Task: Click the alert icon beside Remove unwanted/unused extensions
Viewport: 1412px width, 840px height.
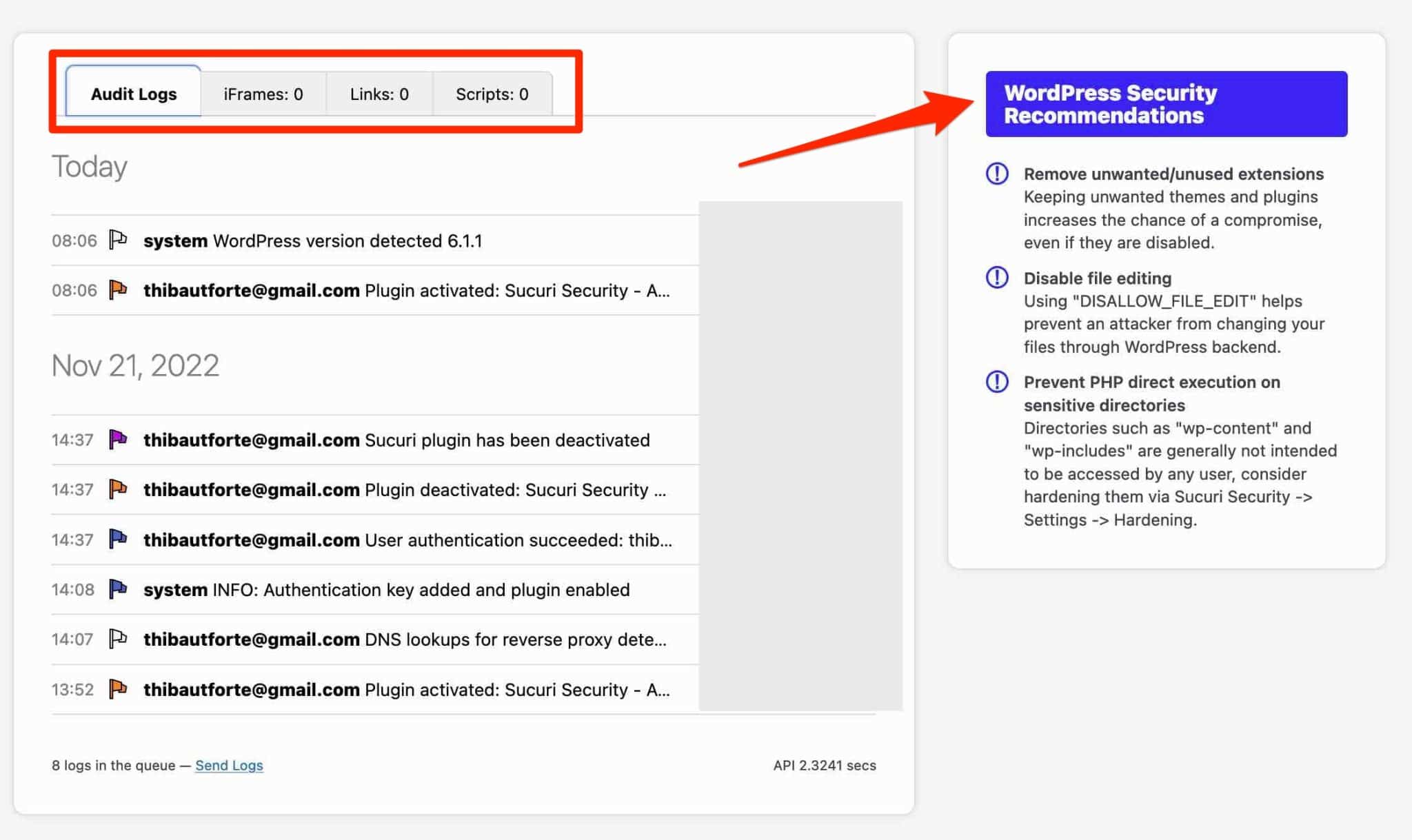Action: 997,173
